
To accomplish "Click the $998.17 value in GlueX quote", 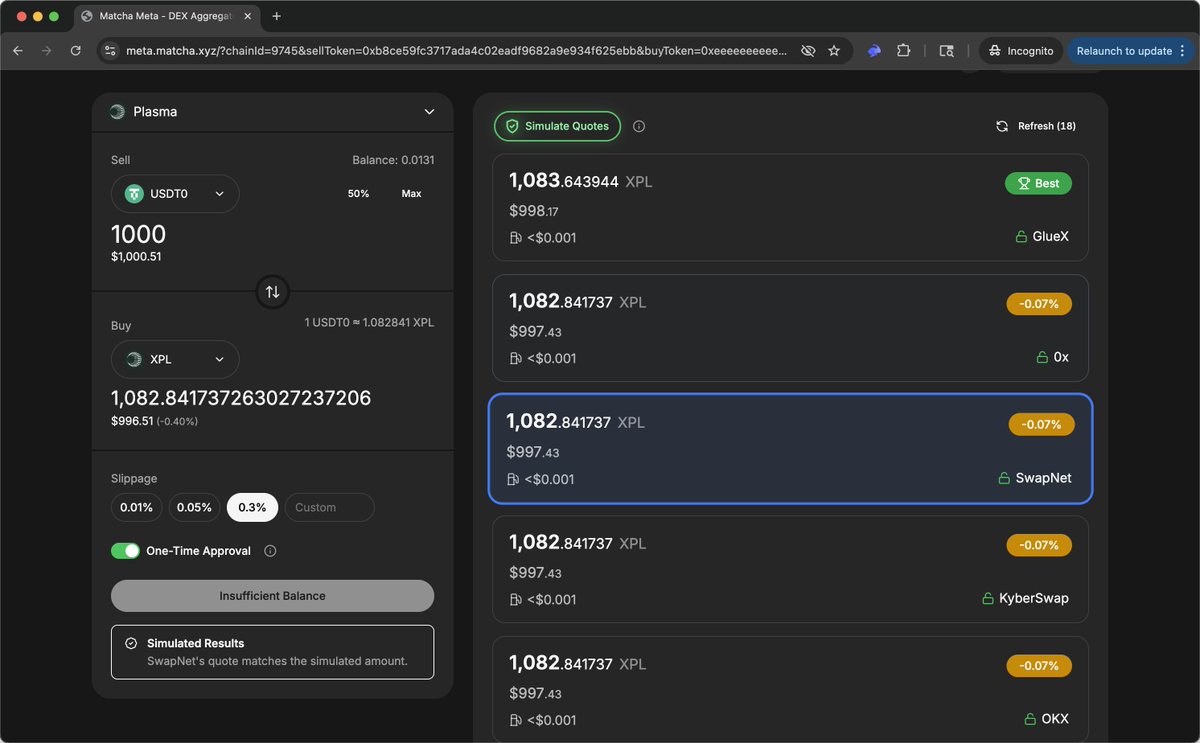I will [x=533, y=211].
